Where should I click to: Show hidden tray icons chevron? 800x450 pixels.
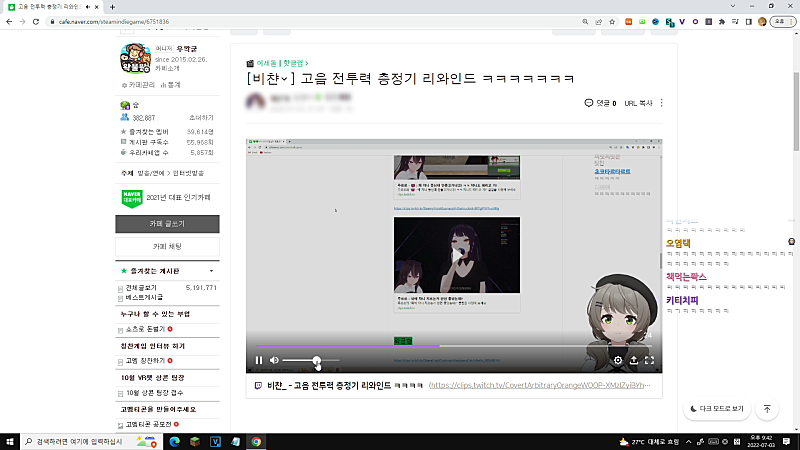(688, 442)
